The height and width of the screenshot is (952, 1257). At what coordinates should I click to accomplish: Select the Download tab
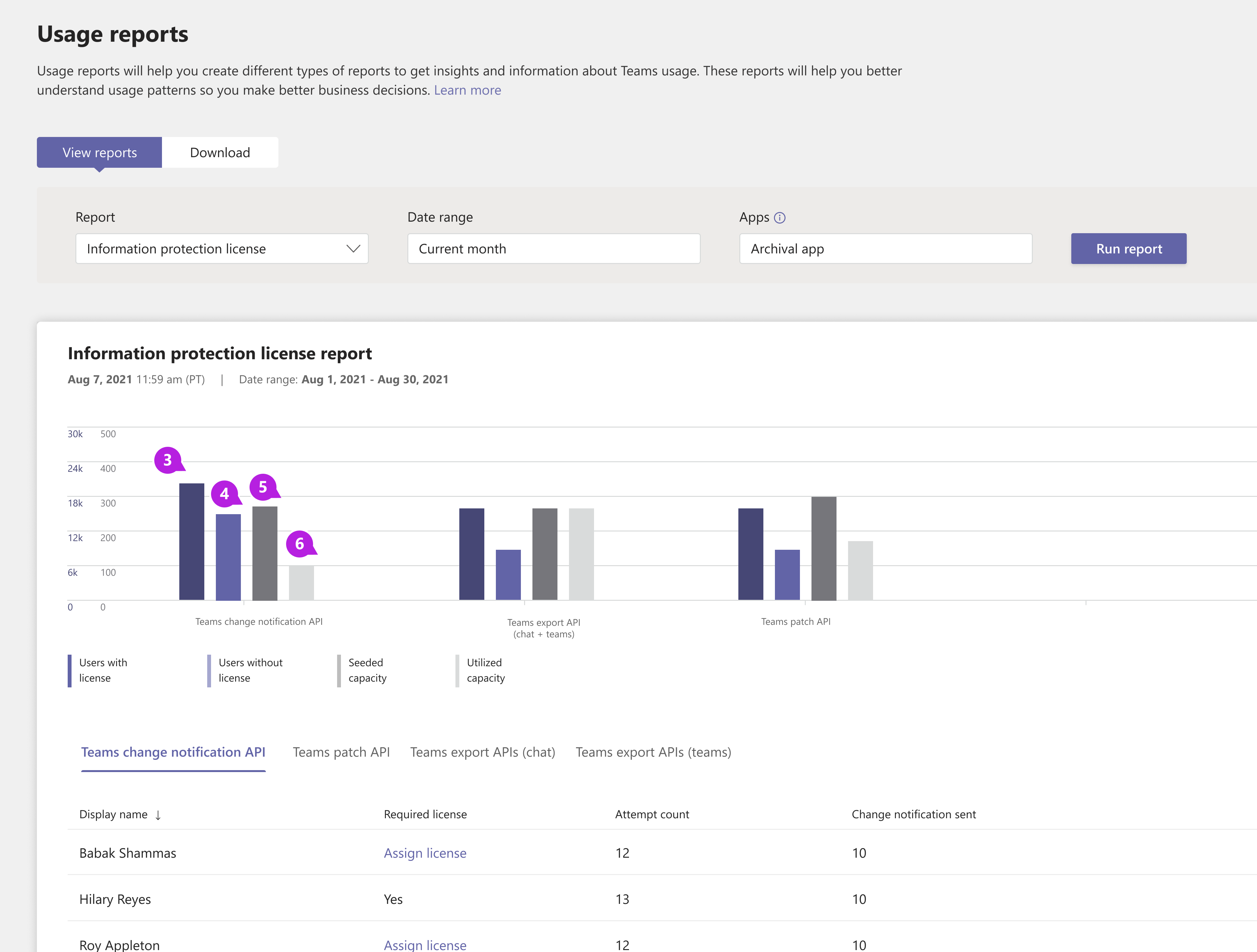click(220, 152)
